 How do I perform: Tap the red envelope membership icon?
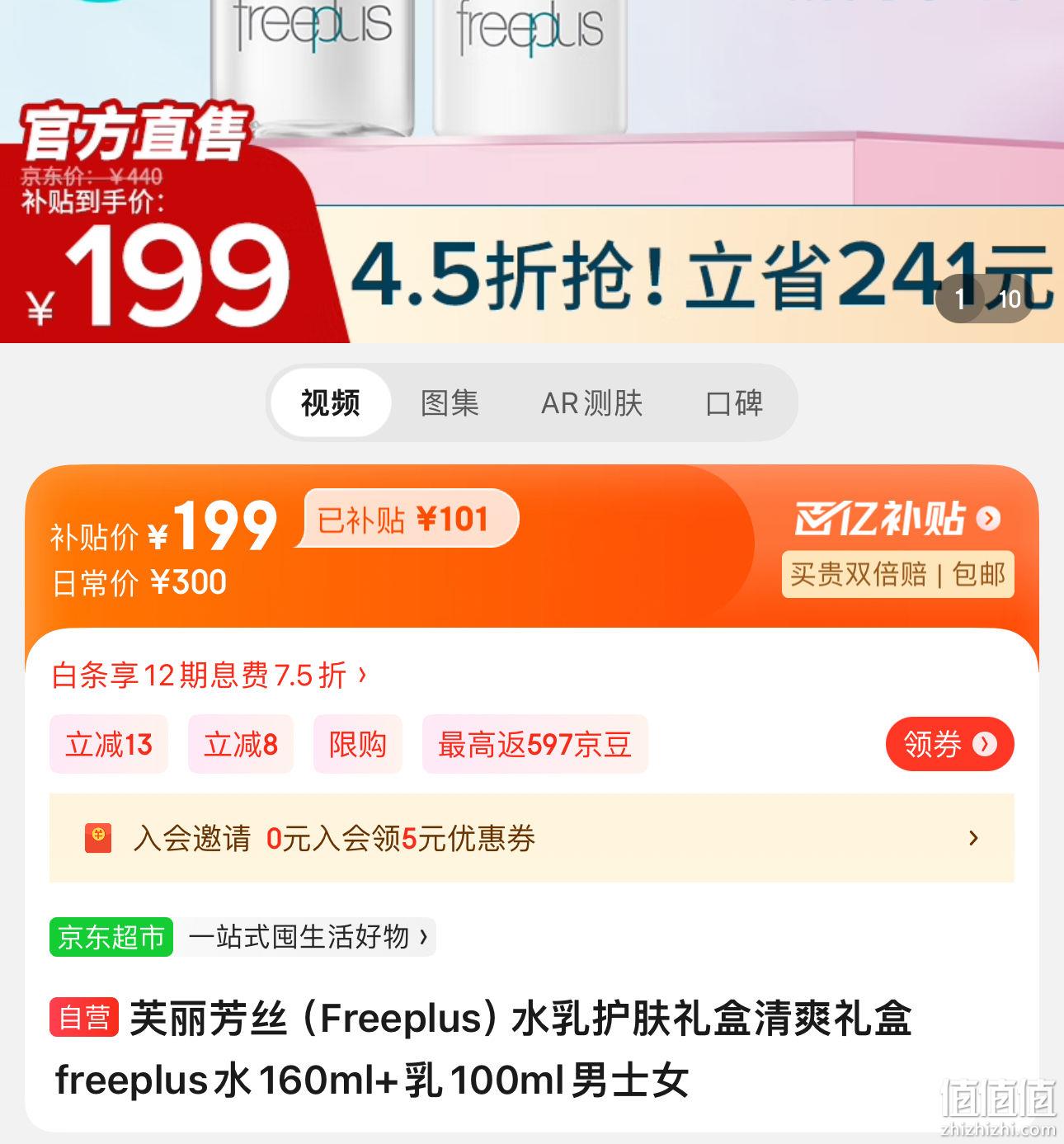pyautogui.click(x=97, y=838)
